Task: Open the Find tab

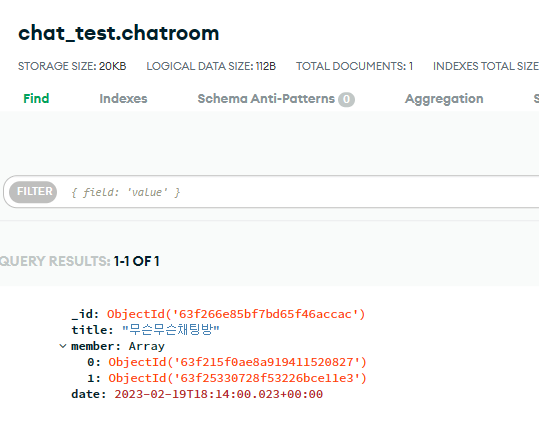Action: point(36,99)
